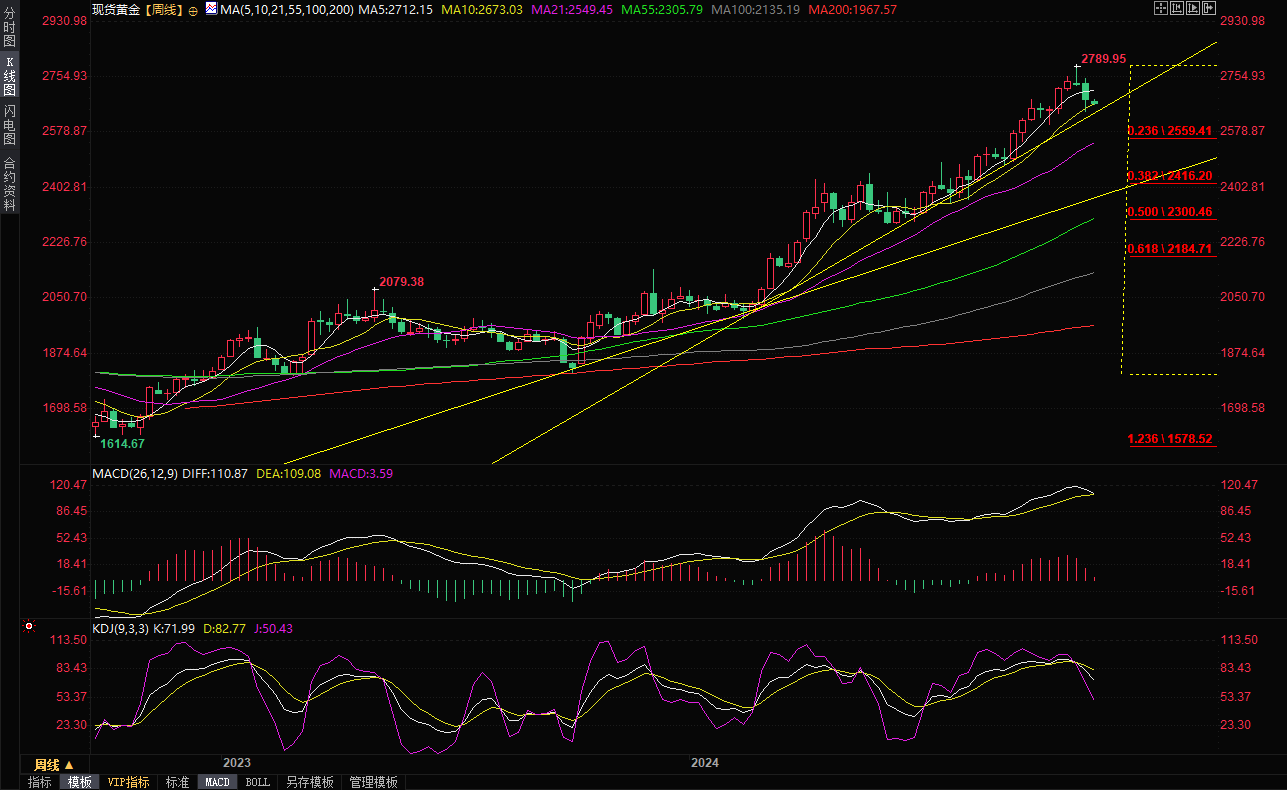Choose the MACD template

coord(217,782)
